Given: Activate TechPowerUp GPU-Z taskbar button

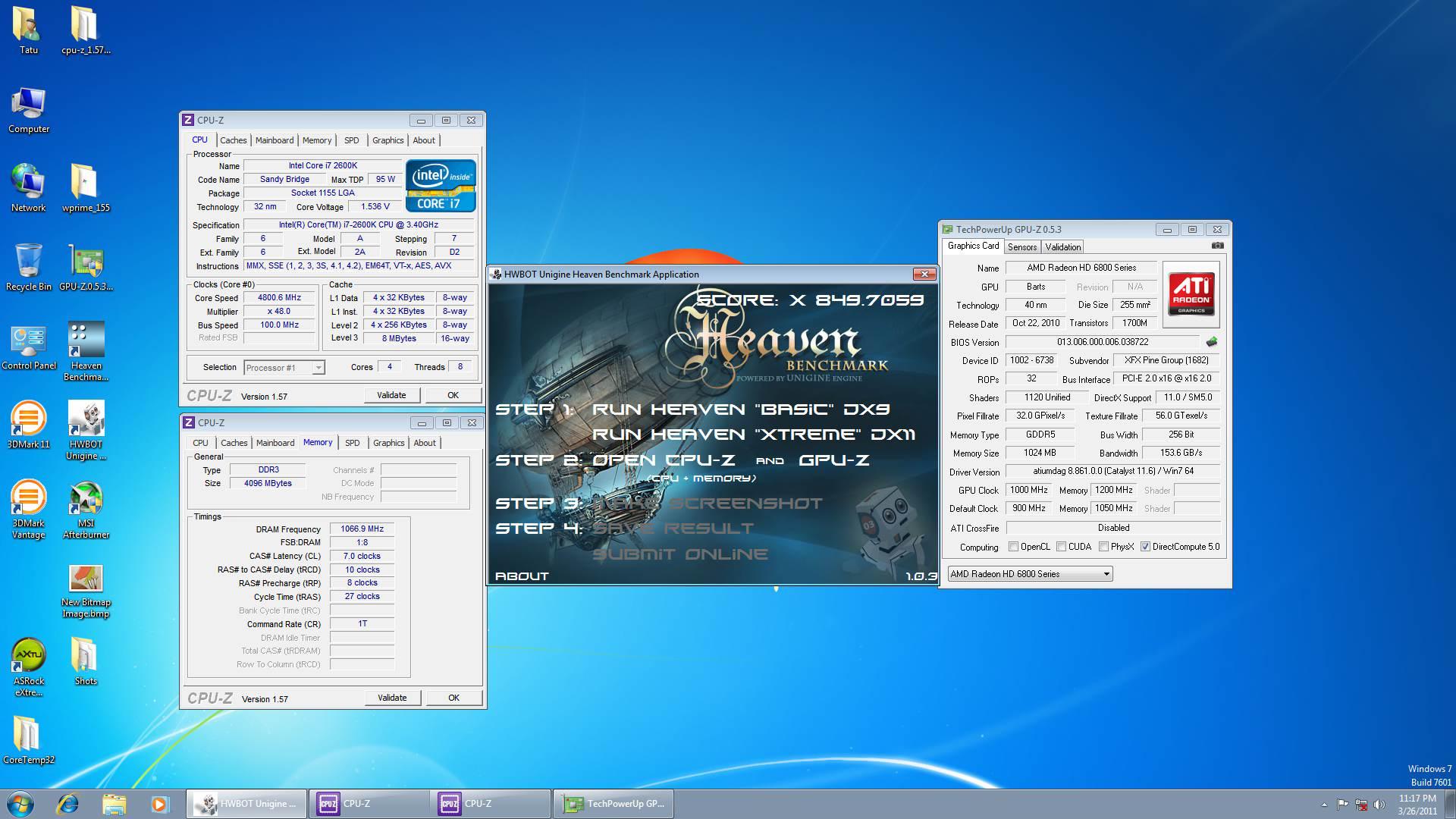Looking at the screenshot, I should (614, 804).
